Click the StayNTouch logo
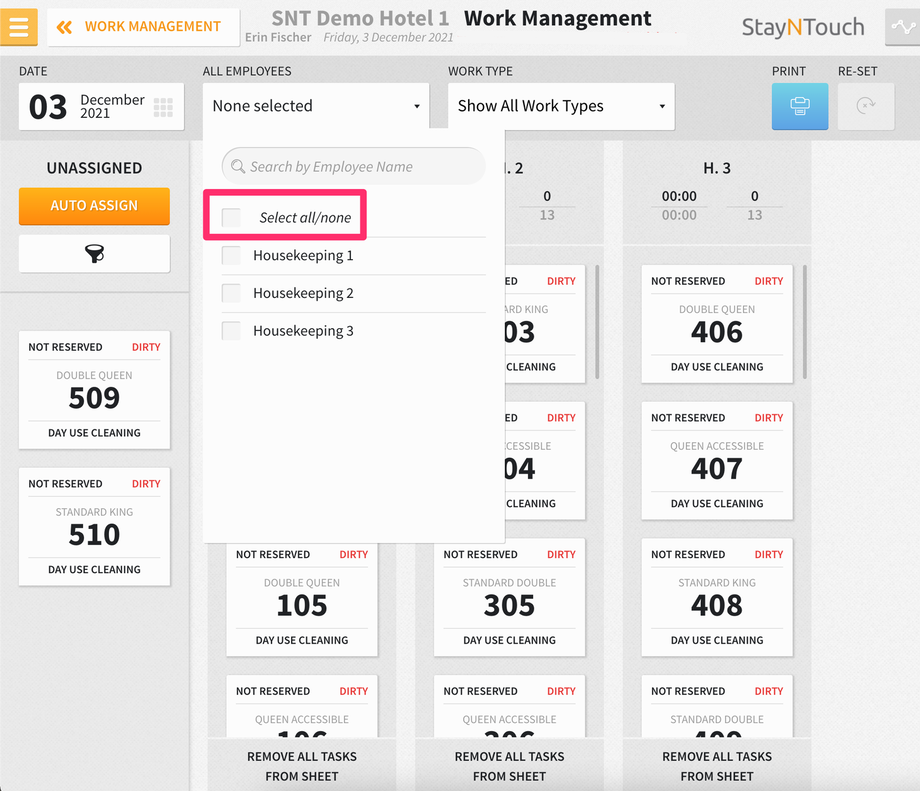920x791 pixels. (x=803, y=27)
